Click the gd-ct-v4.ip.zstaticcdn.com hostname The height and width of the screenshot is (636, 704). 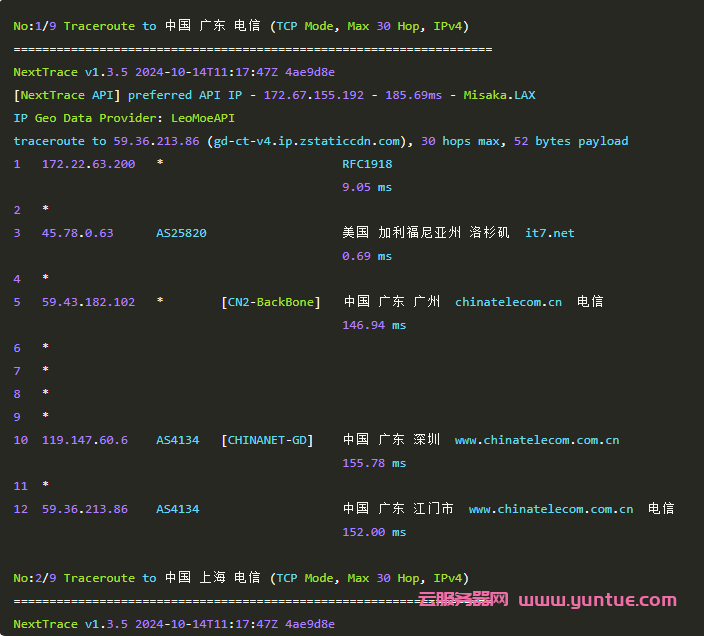pyautogui.click(x=307, y=141)
